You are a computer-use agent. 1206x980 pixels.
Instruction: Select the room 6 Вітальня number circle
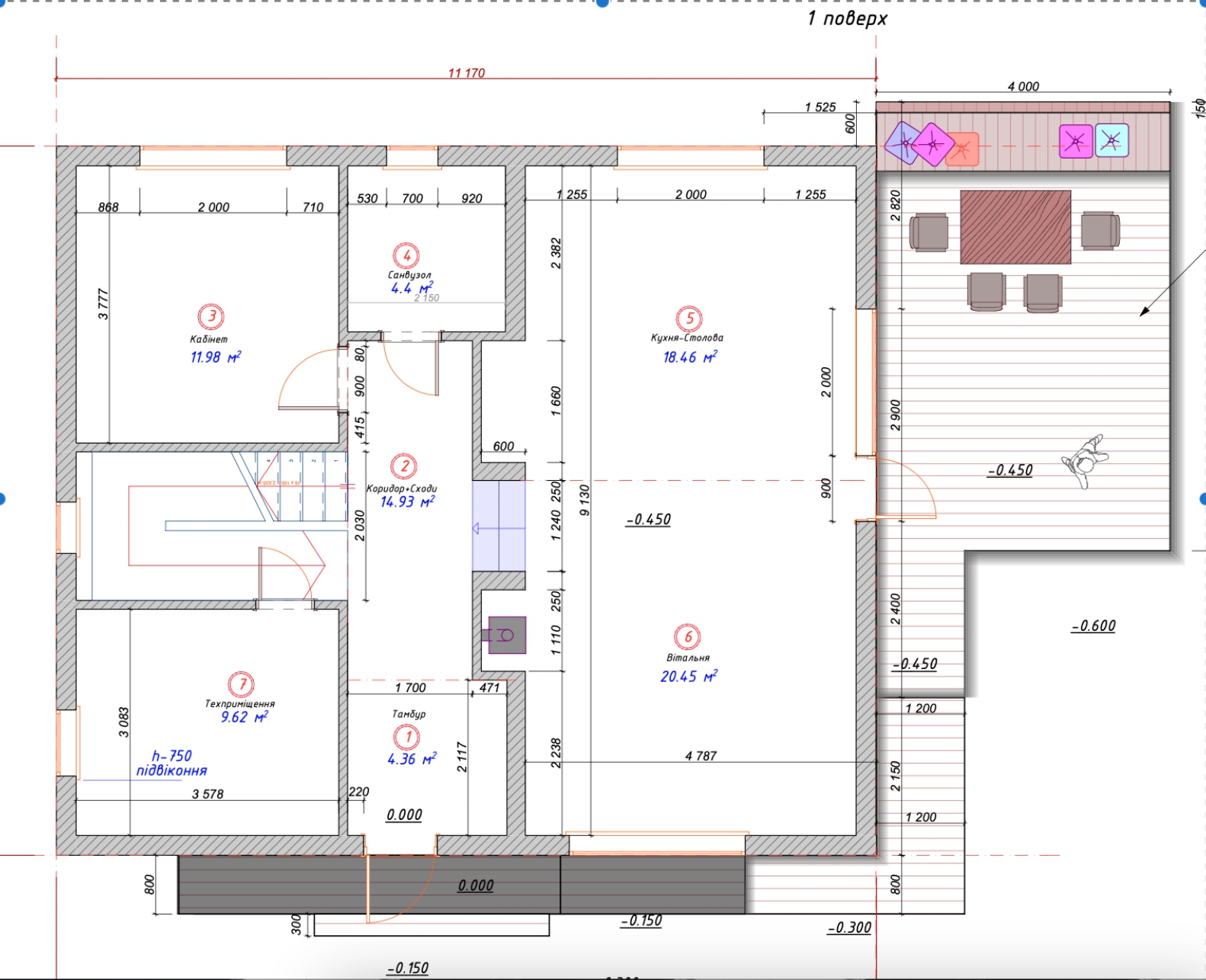point(688,637)
